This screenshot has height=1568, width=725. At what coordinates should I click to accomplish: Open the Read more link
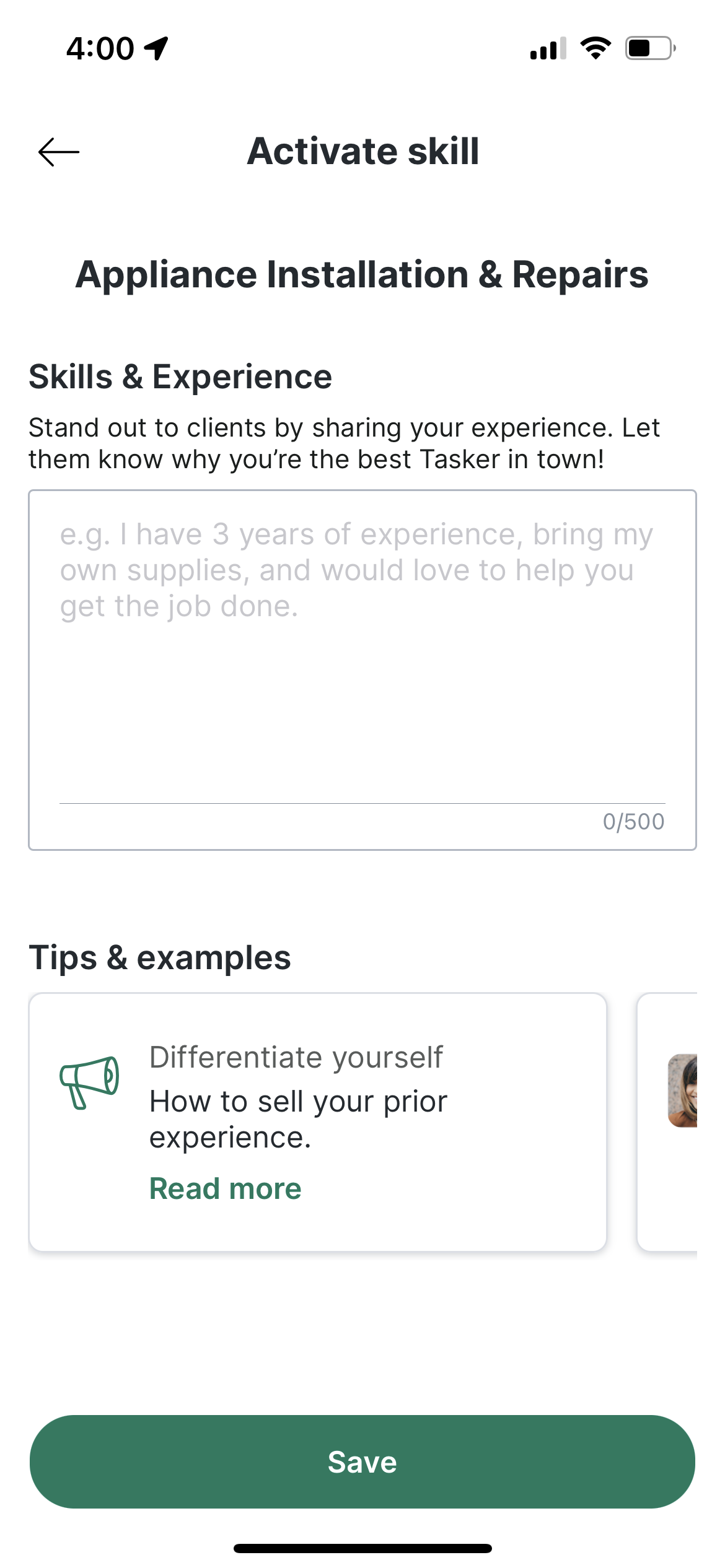coord(226,1188)
